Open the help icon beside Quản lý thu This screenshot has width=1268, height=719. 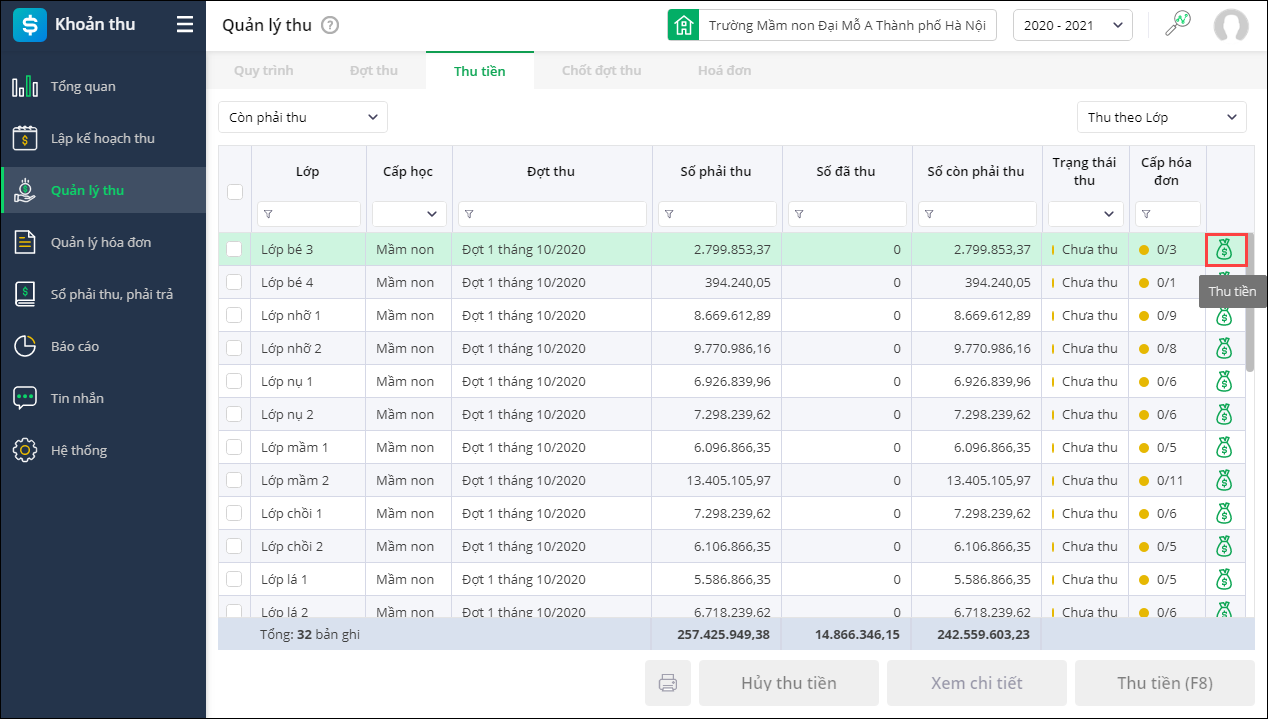click(330, 26)
